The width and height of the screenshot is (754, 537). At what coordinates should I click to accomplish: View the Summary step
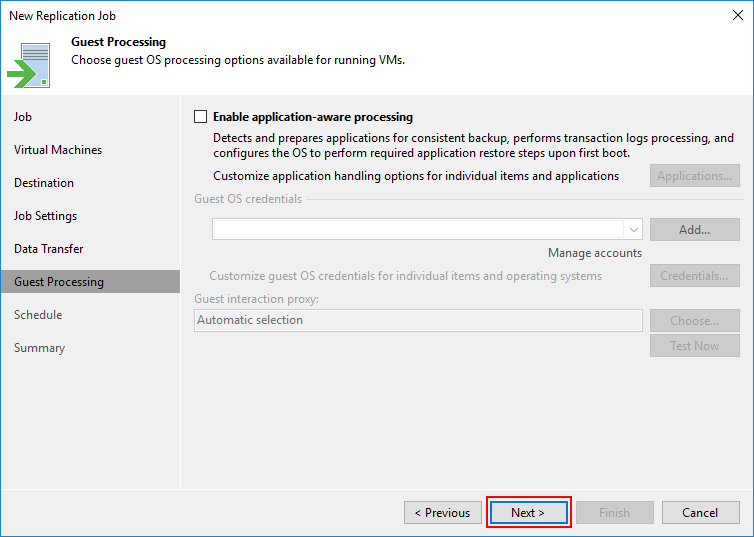(x=39, y=348)
